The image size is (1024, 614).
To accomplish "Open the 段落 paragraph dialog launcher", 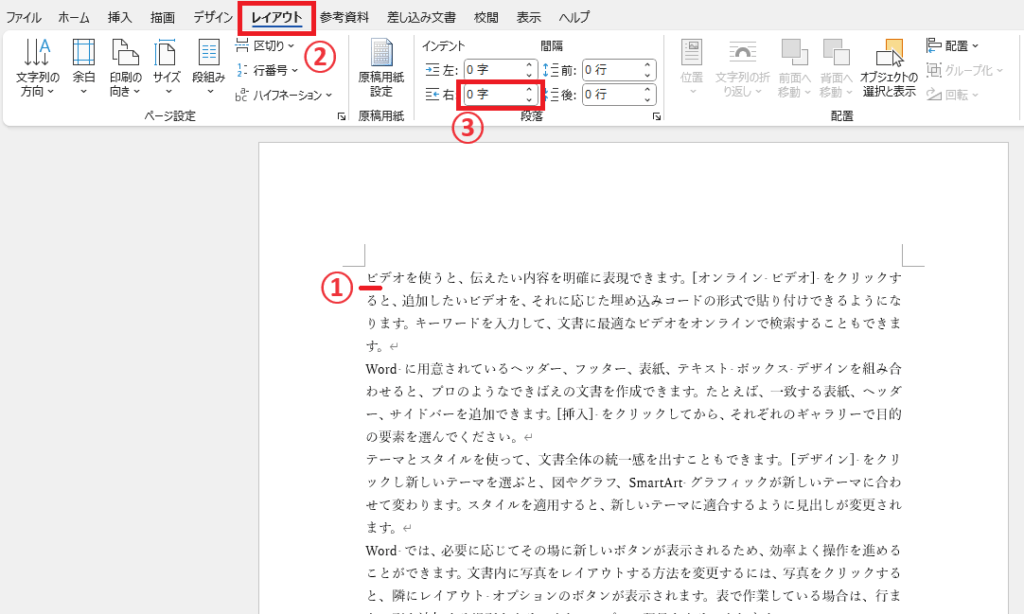I will pyautogui.click(x=656, y=116).
